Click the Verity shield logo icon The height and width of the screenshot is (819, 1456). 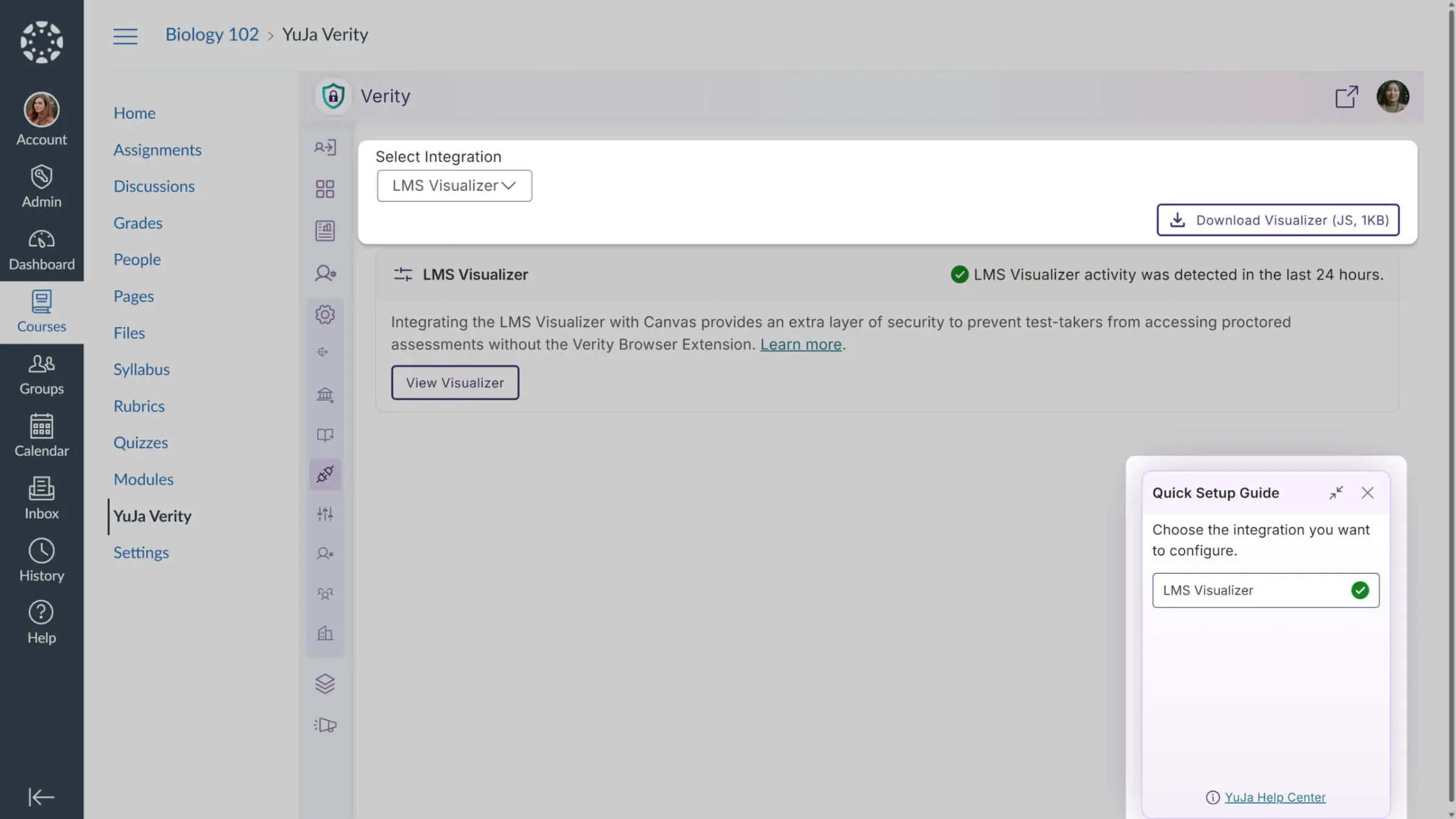tap(333, 96)
